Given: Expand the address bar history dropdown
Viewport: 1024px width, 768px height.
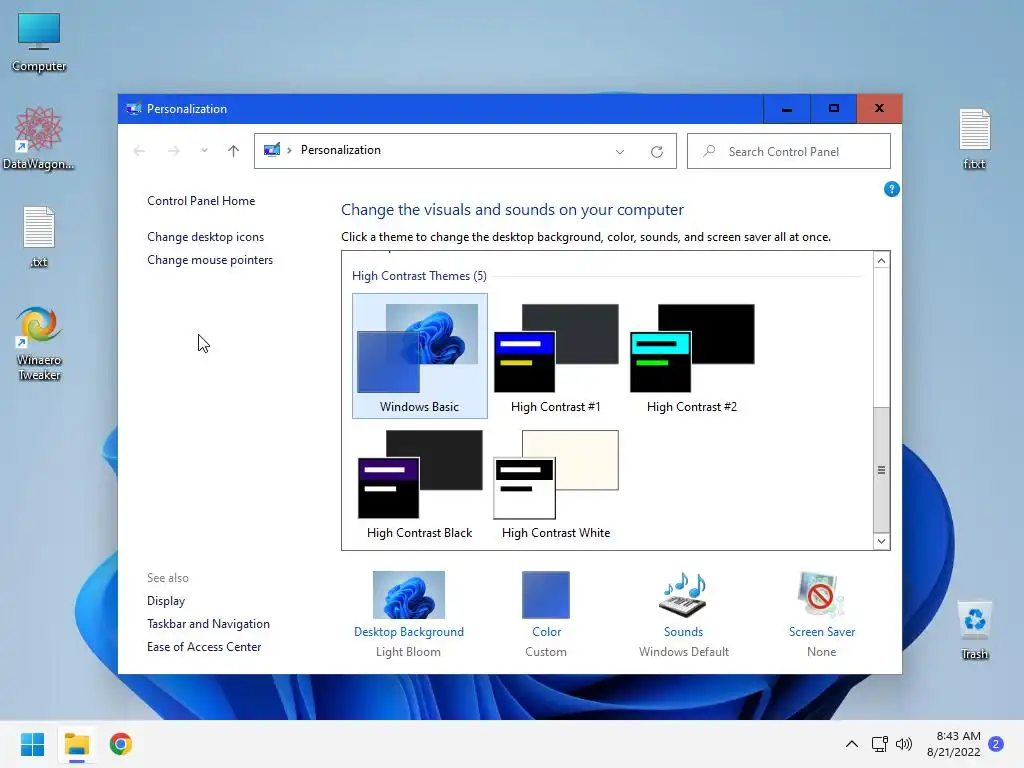Looking at the screenshot, I should point(620,152).
